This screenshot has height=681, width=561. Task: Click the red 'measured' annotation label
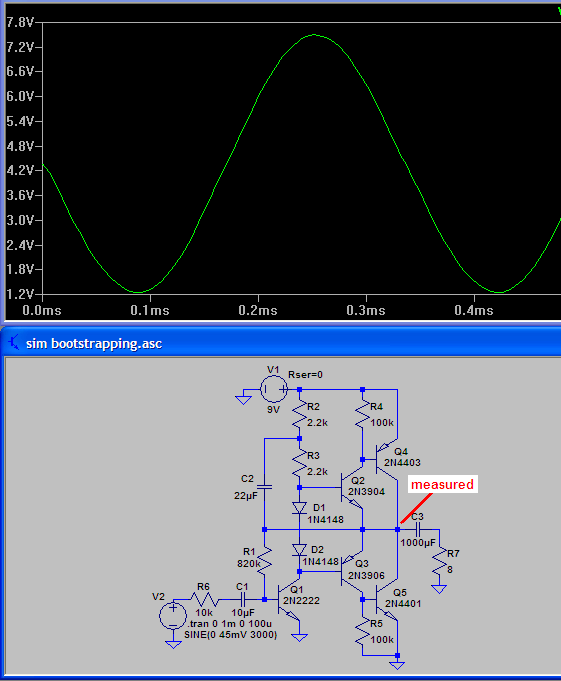tap(442, 484)
